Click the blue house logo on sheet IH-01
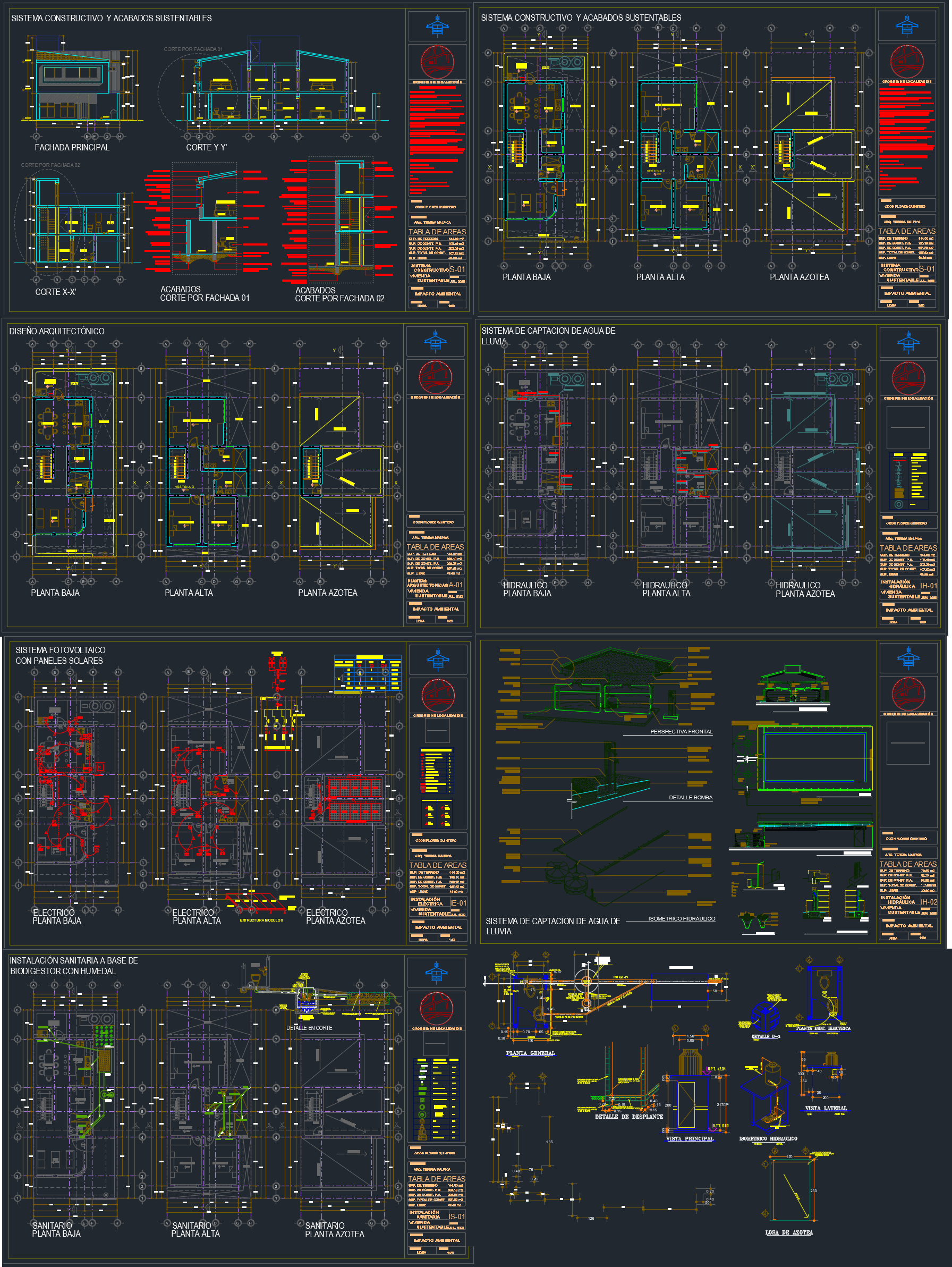 (x=908, y=342)
